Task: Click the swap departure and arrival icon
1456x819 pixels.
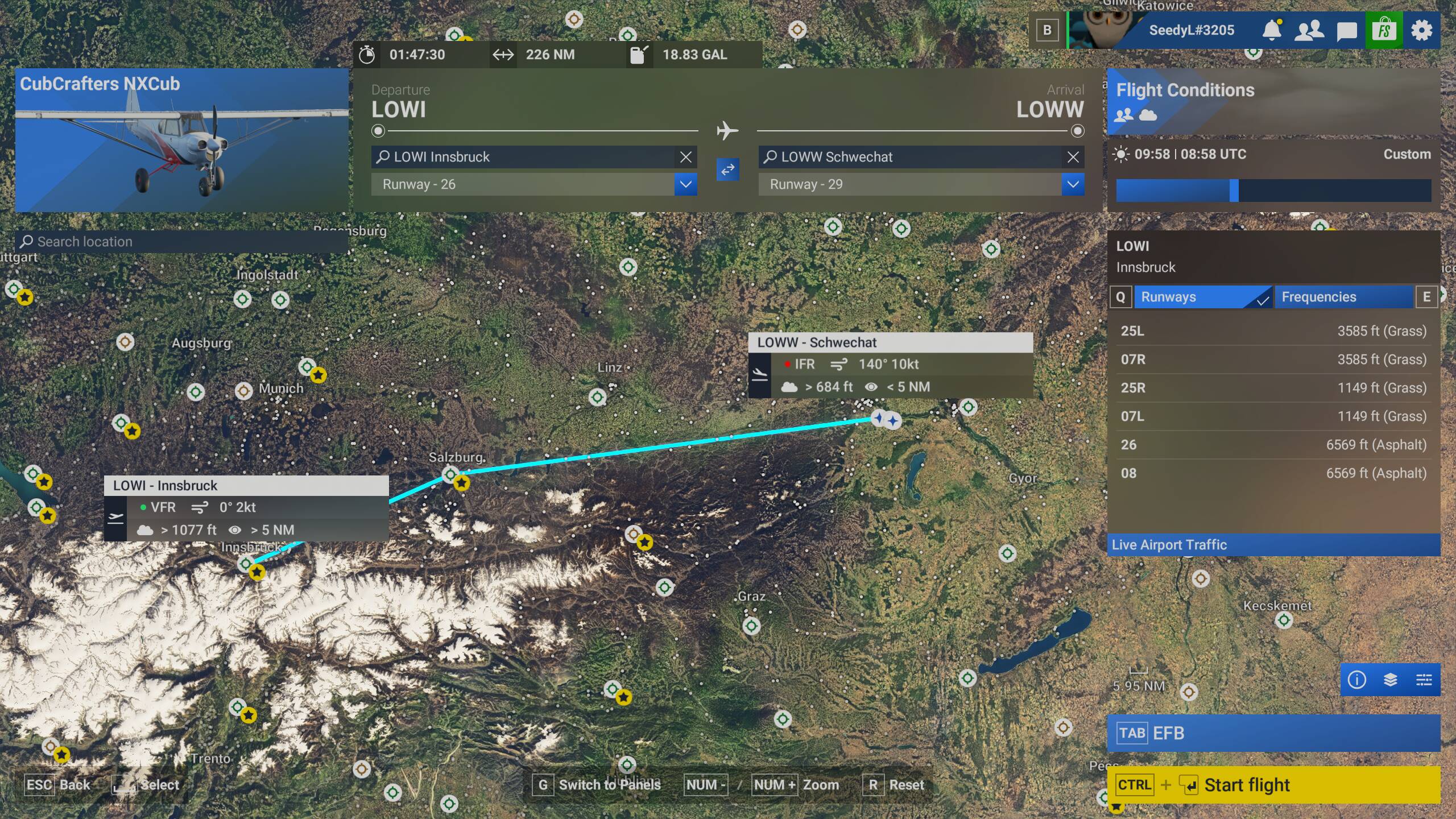Action: coord(727,169)
